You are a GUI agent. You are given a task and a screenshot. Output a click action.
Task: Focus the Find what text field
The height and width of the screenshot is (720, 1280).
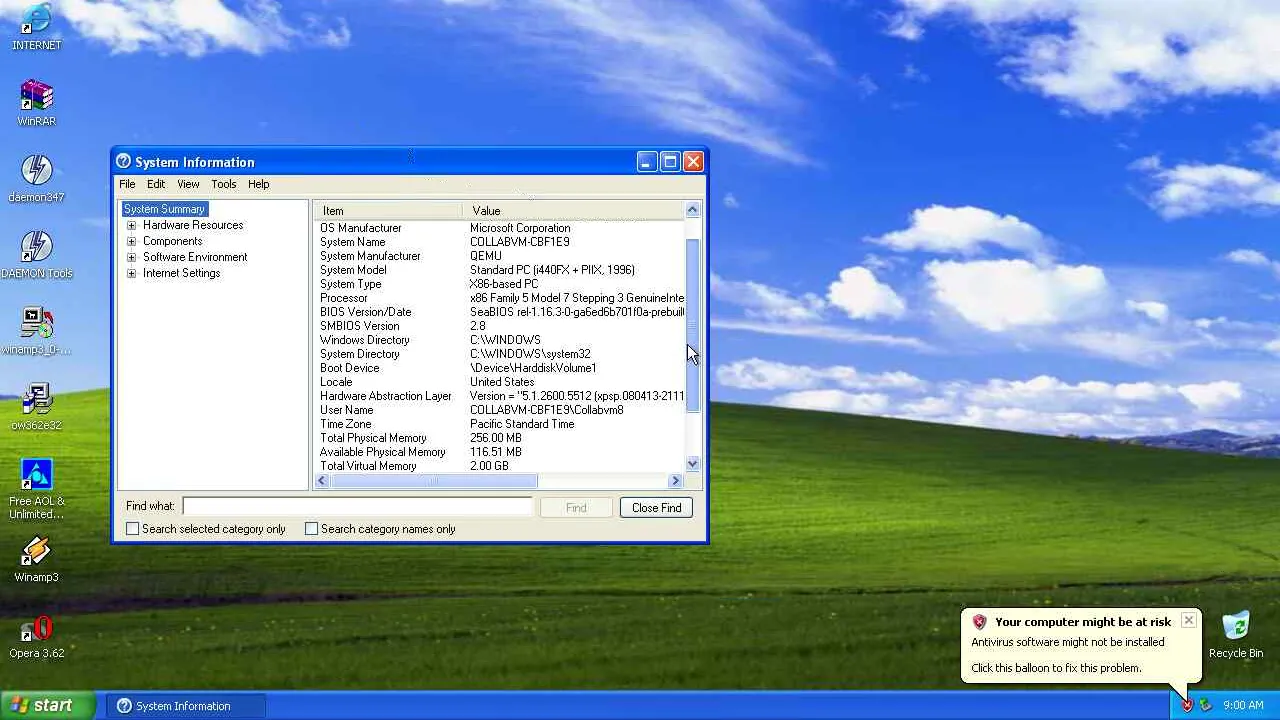point(357,507)
